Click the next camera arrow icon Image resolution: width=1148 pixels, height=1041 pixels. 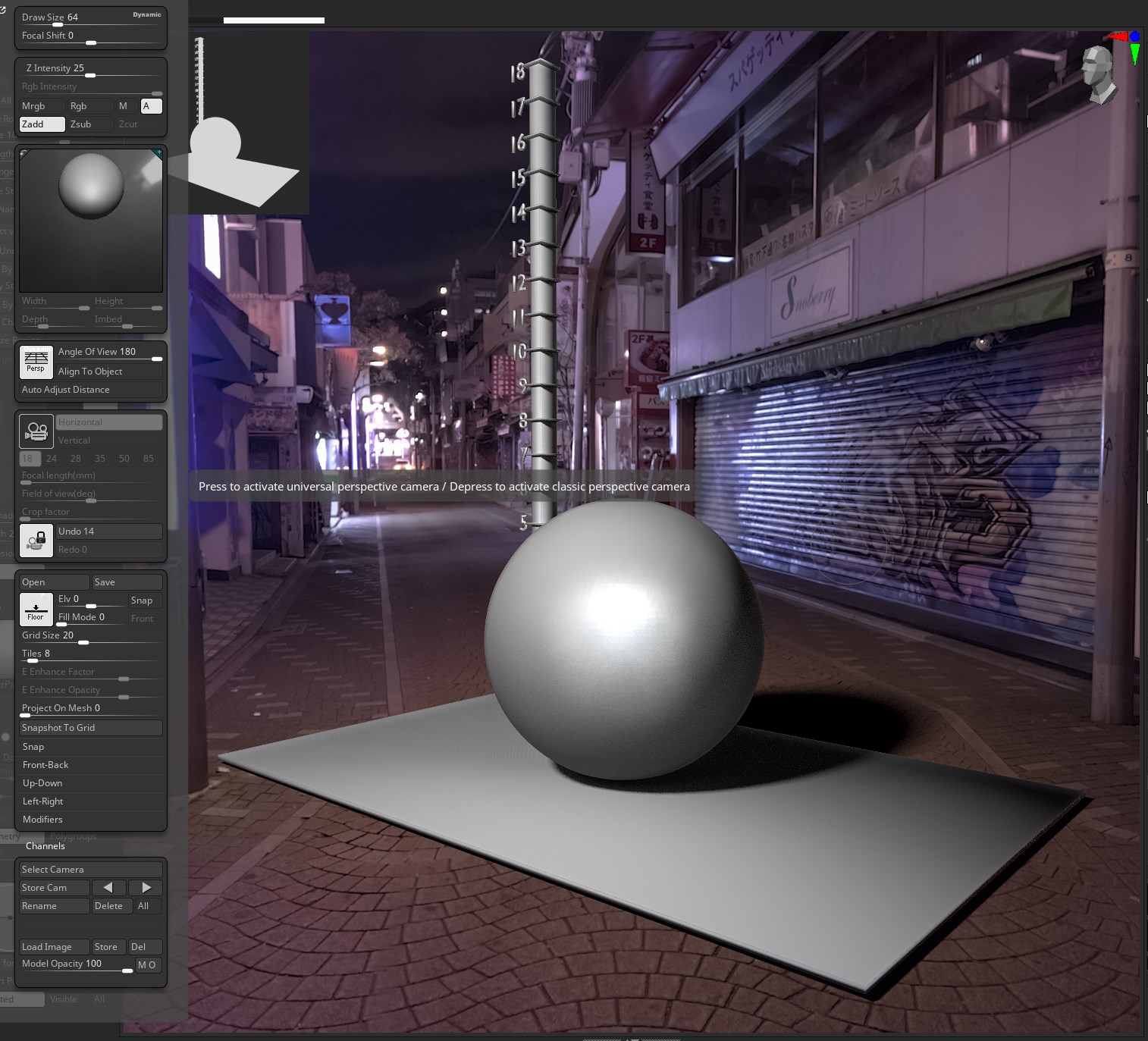[x=145, y=887]
